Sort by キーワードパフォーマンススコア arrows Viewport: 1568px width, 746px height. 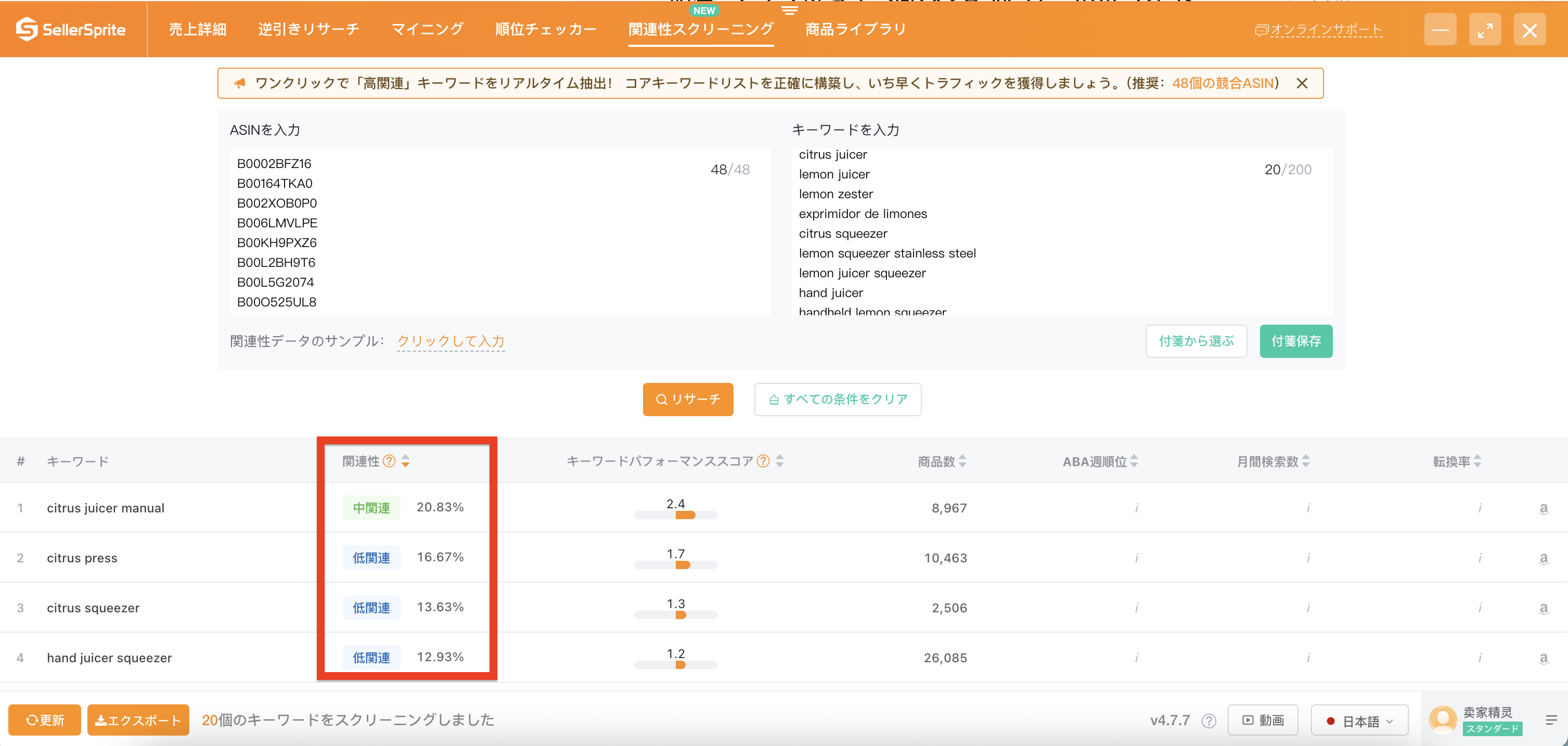[780, 461]
